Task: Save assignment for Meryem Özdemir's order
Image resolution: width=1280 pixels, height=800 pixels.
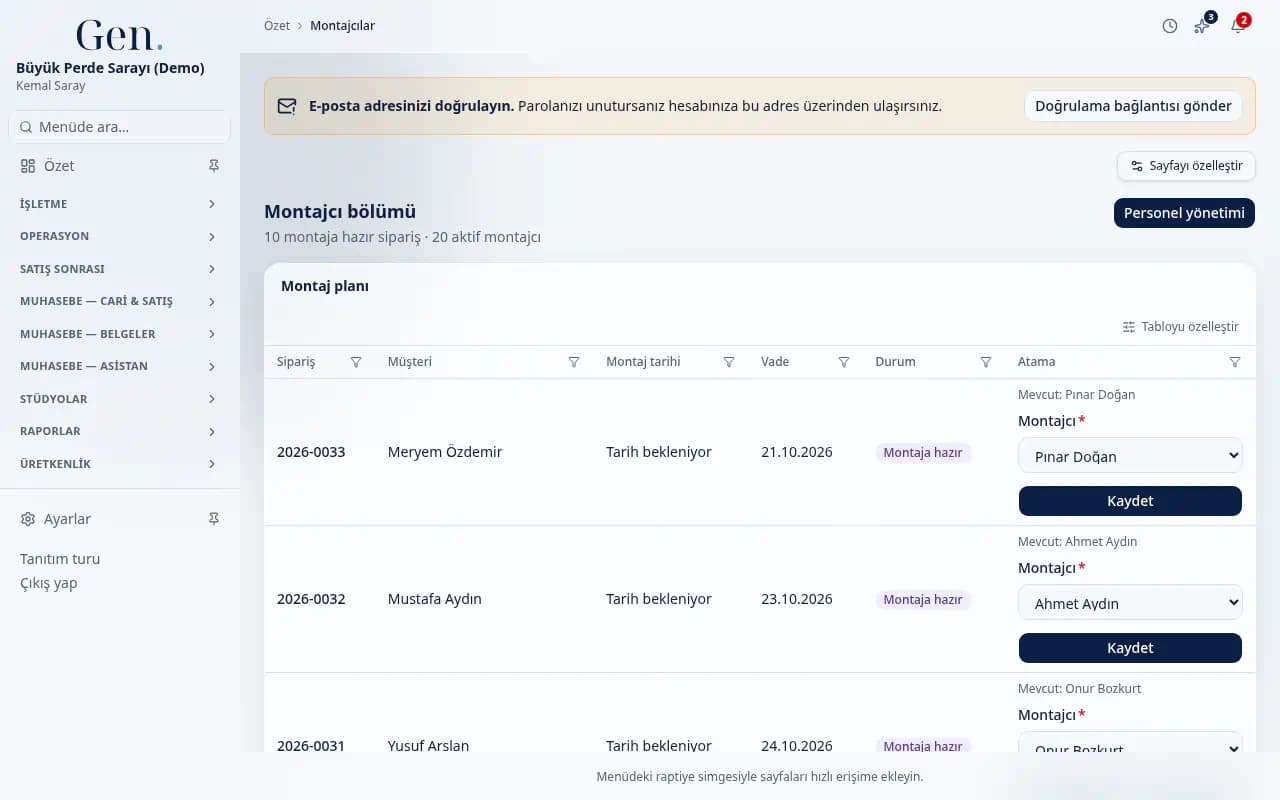Action: [1130, 501]
